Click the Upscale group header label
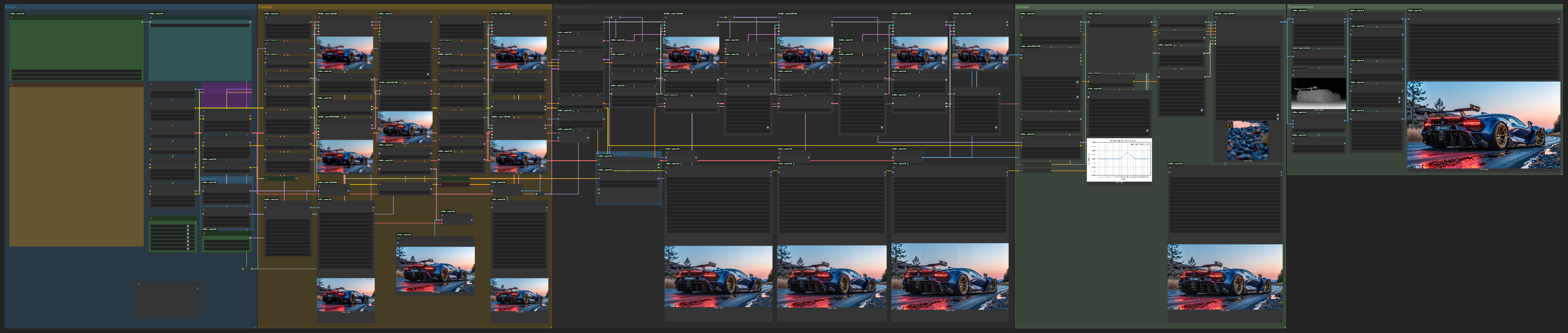This screenshot has height=333, width=1568. [x=1023, y=7]
